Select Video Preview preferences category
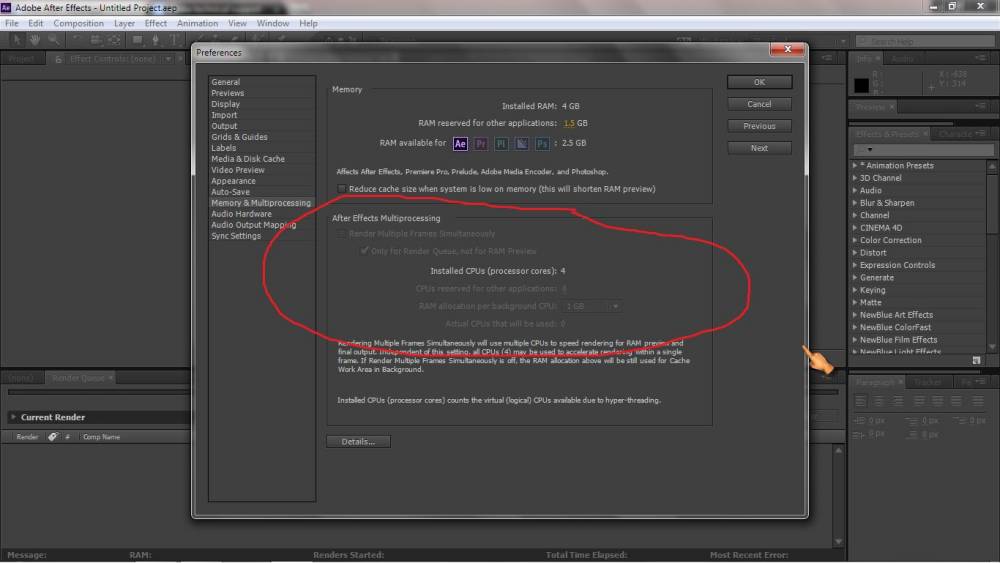This screenshot has height=563, width=1000. (238, 170)
